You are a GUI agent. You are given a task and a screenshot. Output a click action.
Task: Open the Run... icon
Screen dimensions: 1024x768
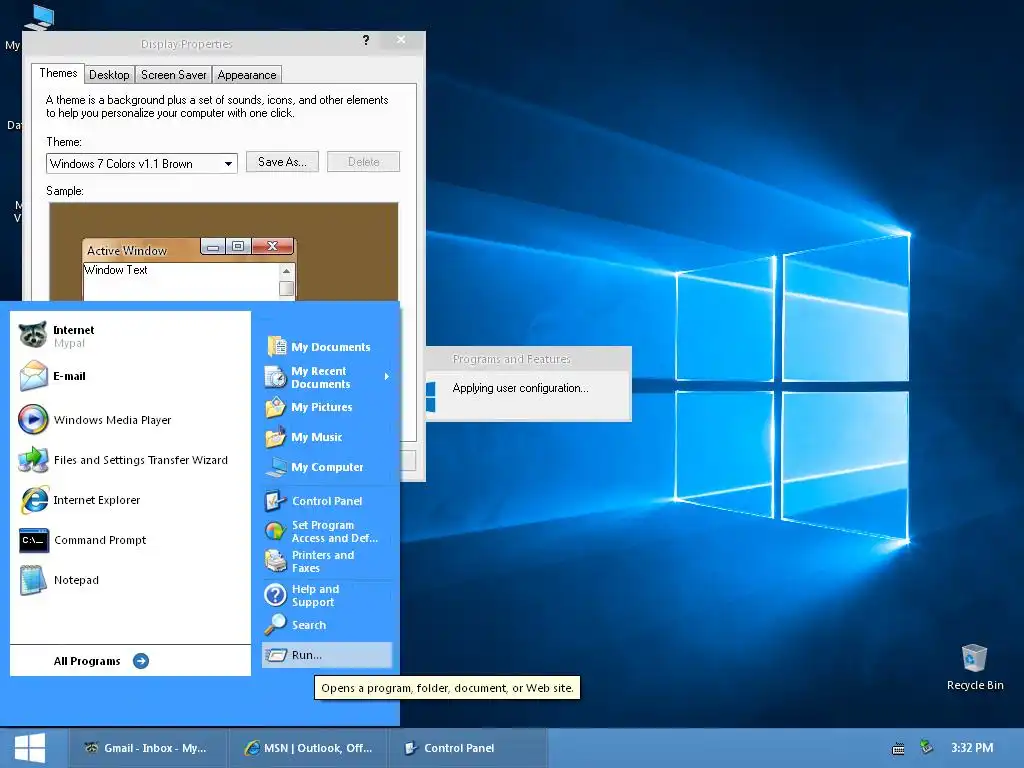pos(276,654)
